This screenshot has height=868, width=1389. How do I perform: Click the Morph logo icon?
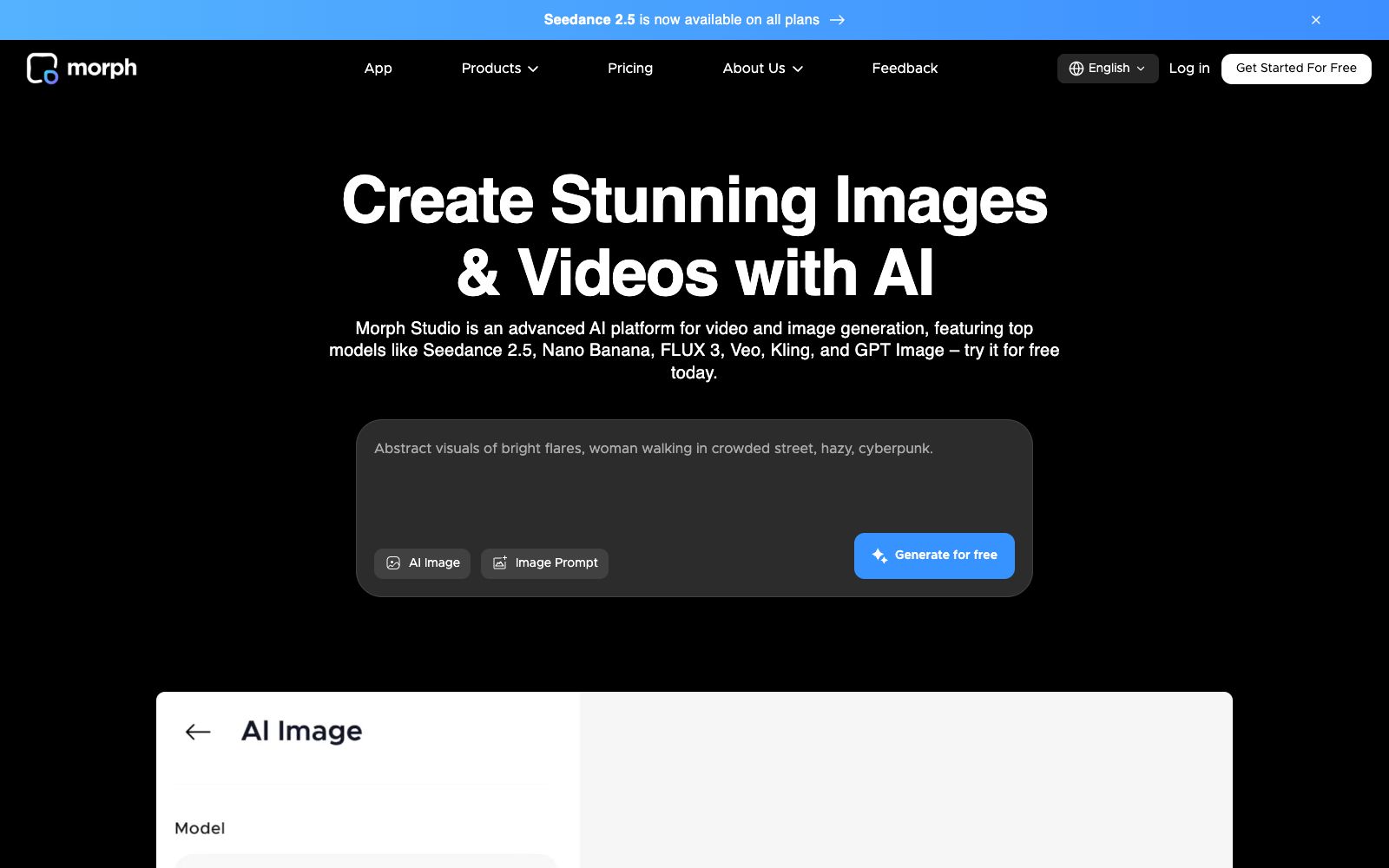(42, 69)
